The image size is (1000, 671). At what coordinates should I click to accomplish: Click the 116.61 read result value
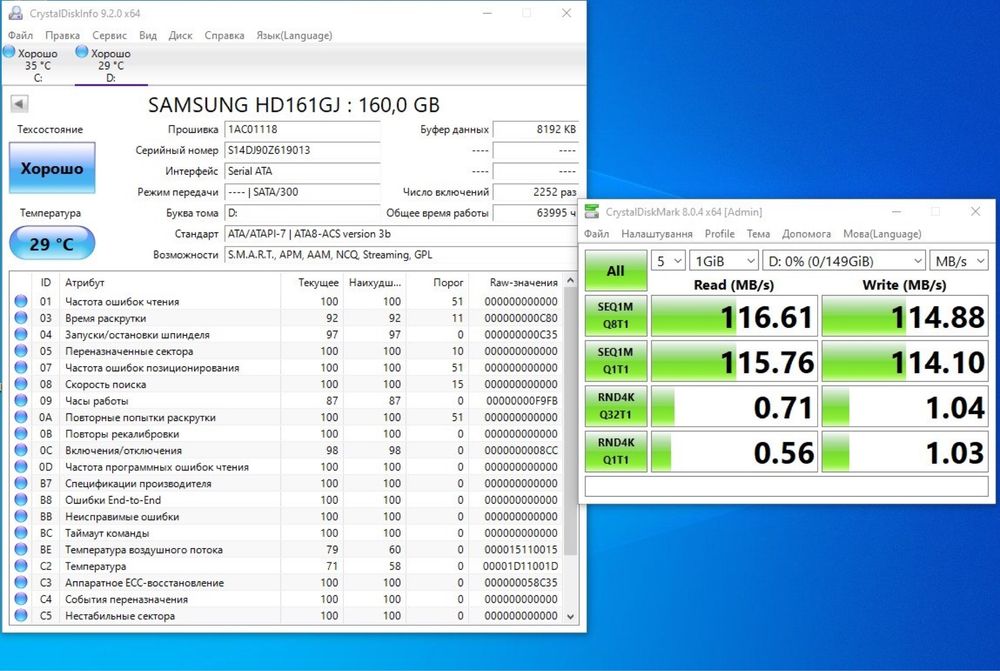(x=767, y=317)
